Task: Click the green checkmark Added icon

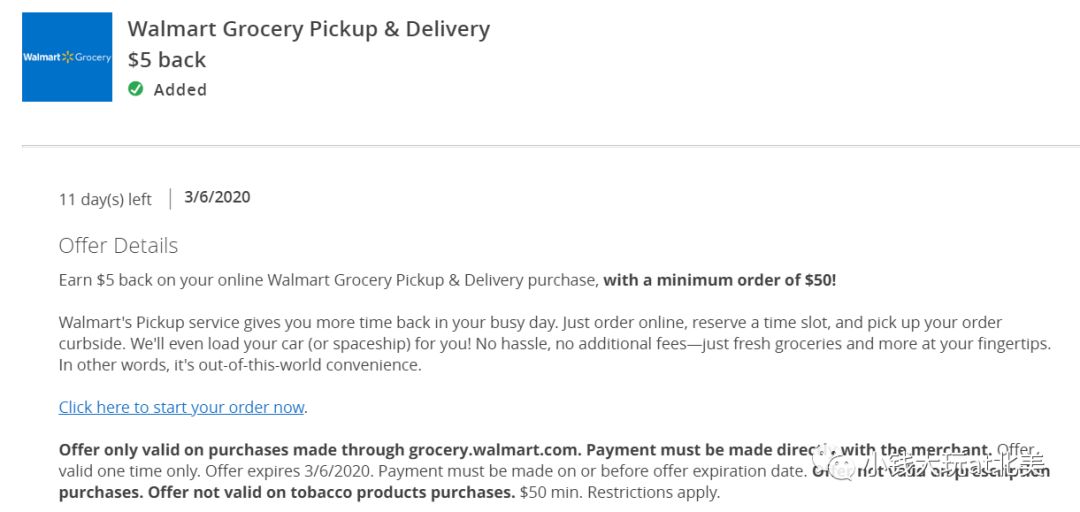Action: click(x=136, y=89)
